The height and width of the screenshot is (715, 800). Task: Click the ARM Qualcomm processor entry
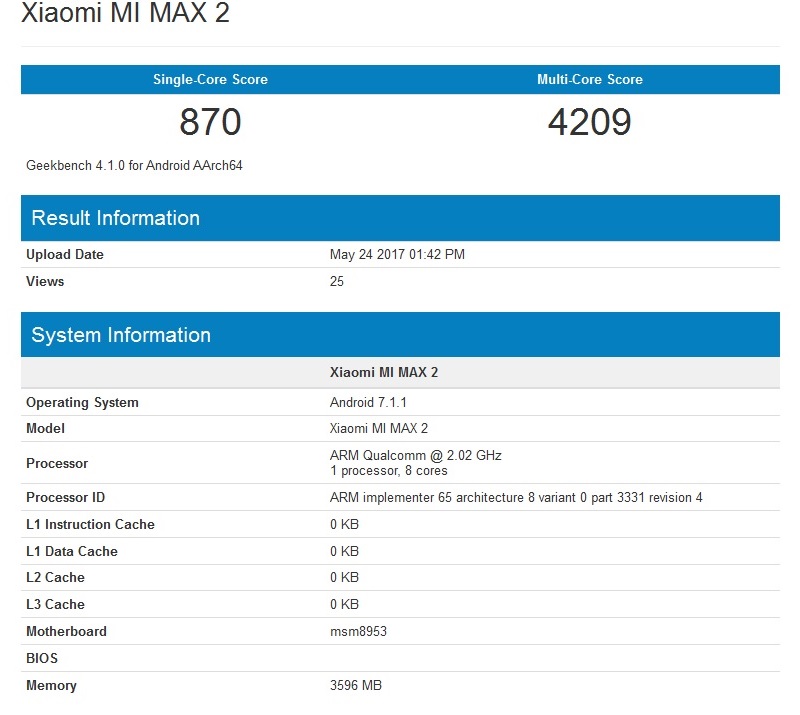coord(415,455)
